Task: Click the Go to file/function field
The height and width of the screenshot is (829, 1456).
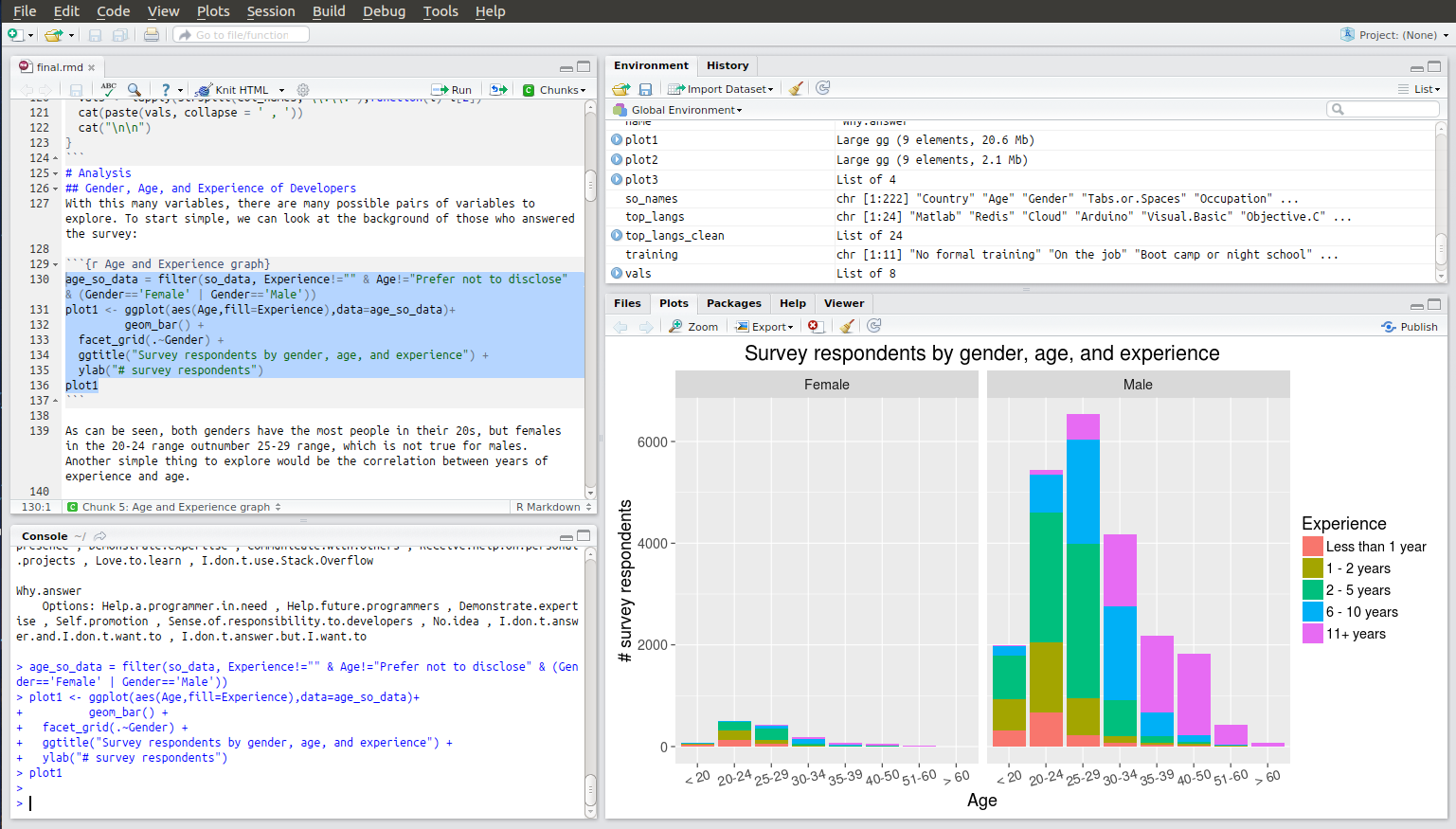Action: pyautogui.click(x=243, y=35)
